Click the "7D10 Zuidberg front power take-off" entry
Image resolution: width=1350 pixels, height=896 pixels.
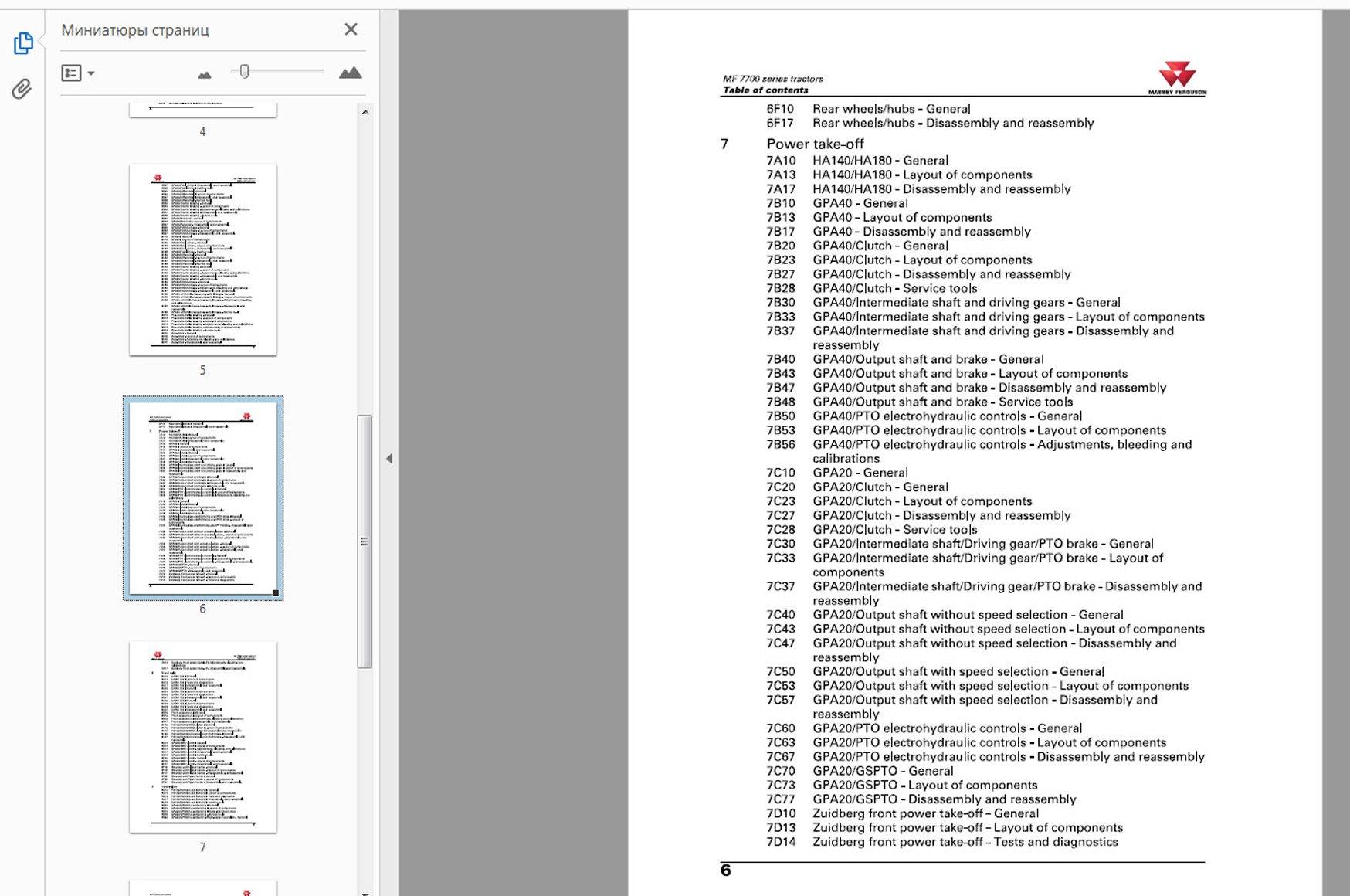pos(925,813)
